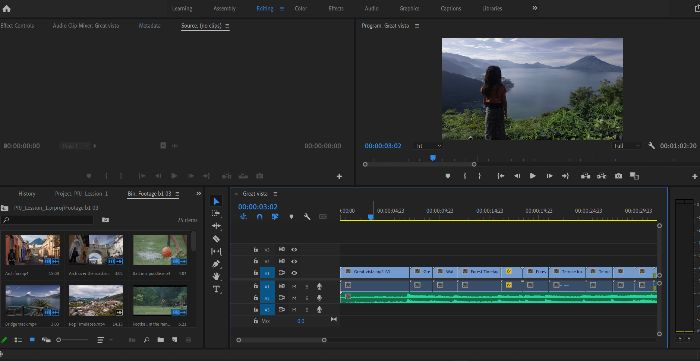Screen dimensions: 700x361
Task: Open Program Monitor zoom level dropdown
Action: coord(429,146)
